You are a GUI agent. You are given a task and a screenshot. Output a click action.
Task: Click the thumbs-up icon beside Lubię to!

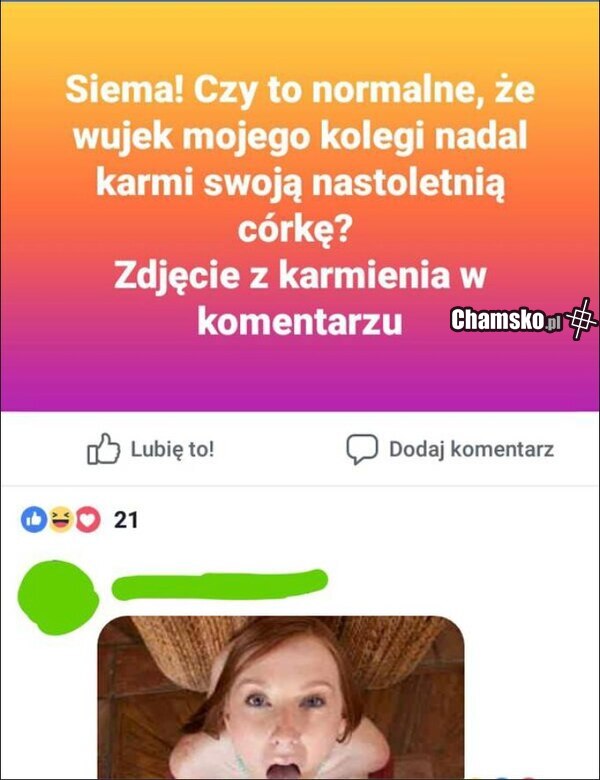[103, 449]
